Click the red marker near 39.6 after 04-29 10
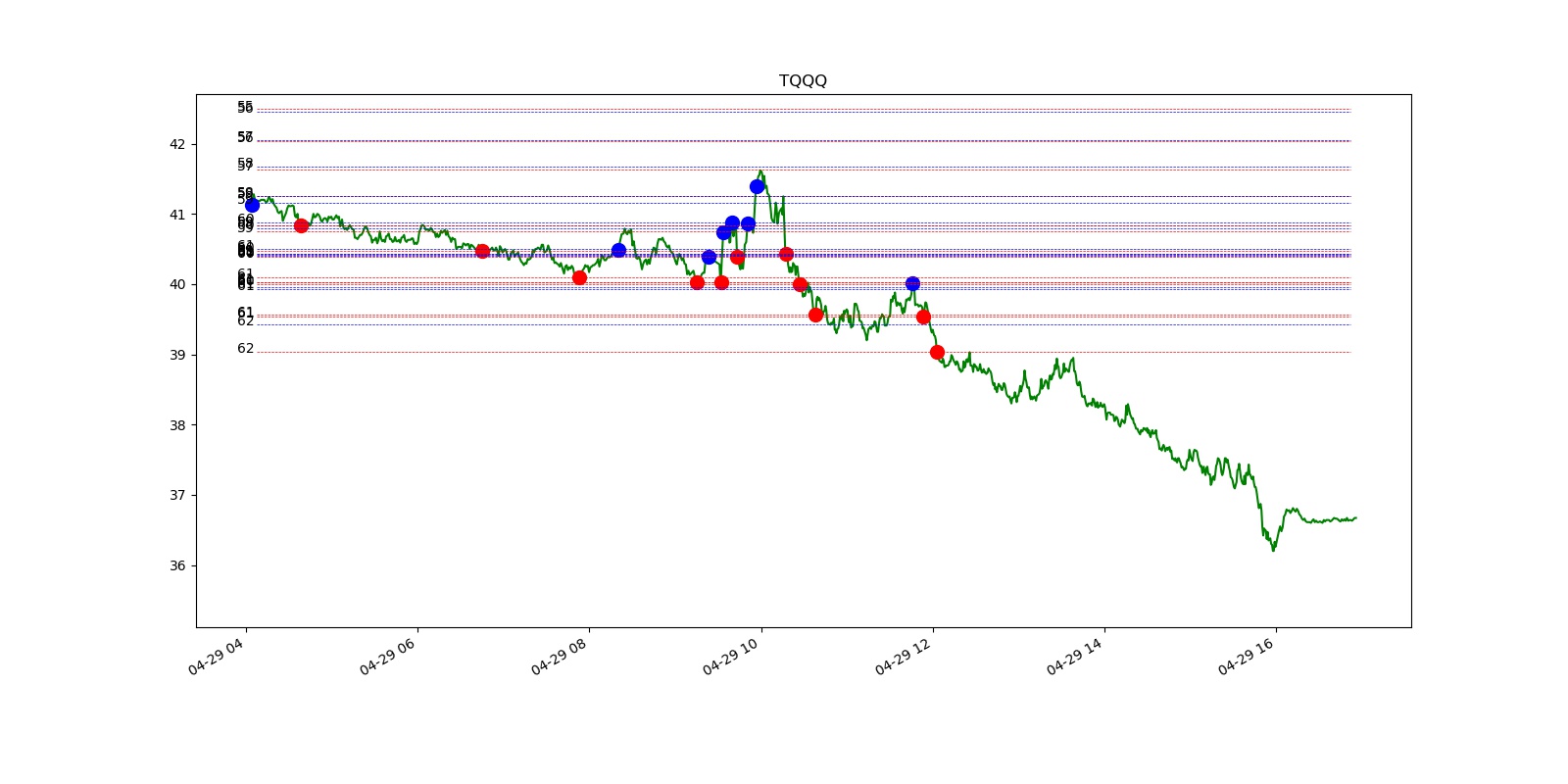1568x784 pixels. pos(815,315)
